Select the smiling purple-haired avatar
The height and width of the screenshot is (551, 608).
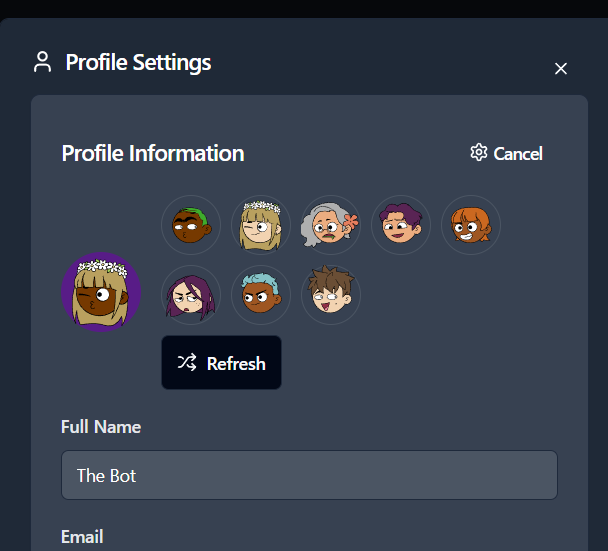(x=401, y=225)
